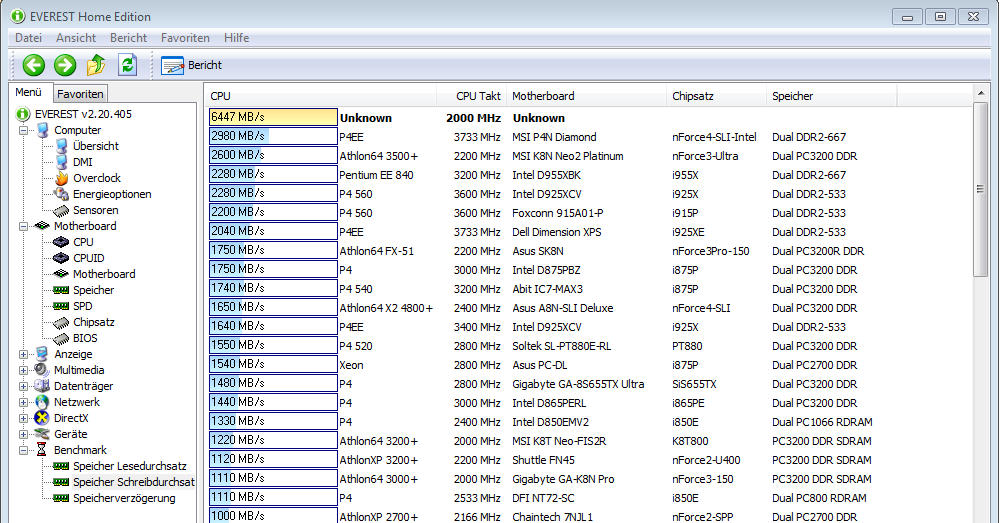Open the Ansicht menu
This screenshot has width=1001, height=523.
(76, 38)
